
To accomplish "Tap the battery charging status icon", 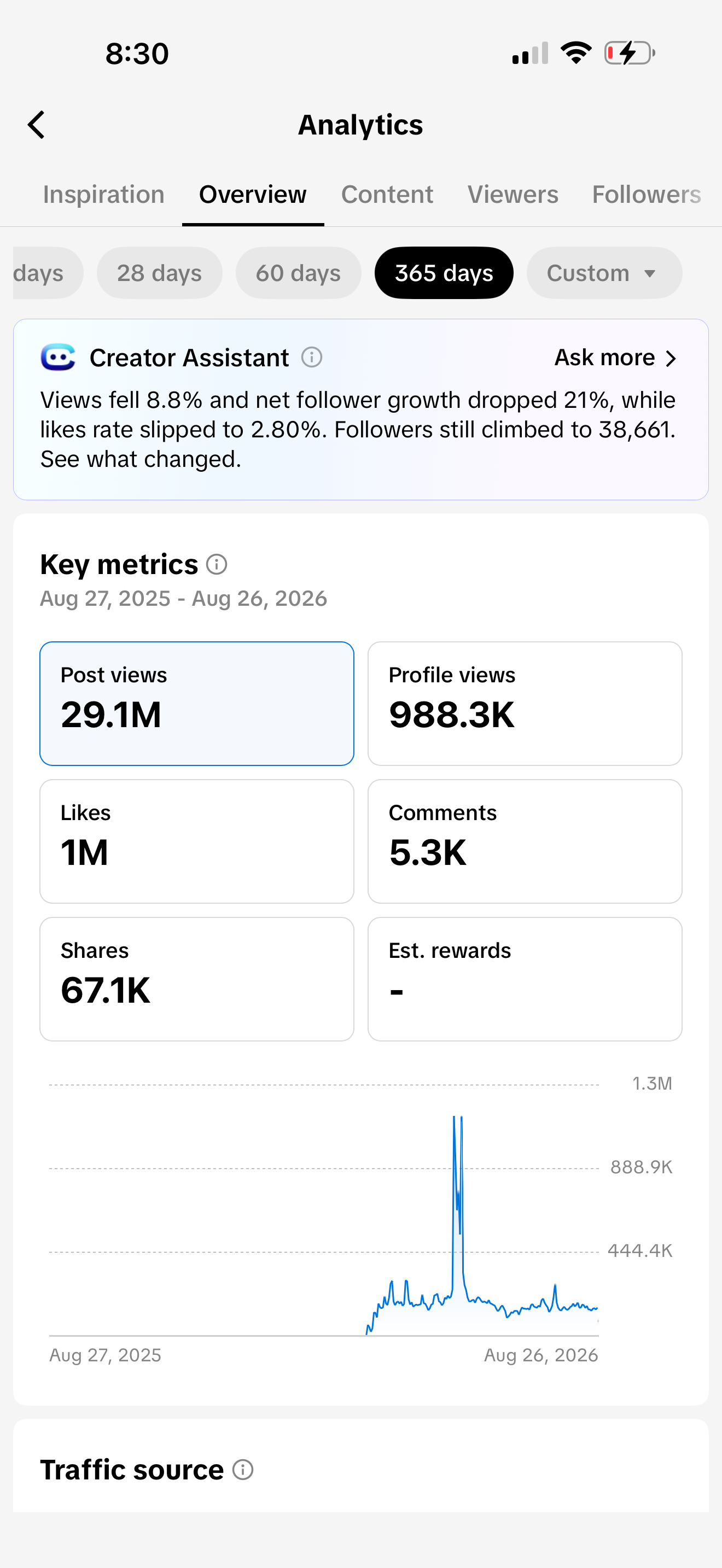I will pyautogui.click(x=630, y=53).
